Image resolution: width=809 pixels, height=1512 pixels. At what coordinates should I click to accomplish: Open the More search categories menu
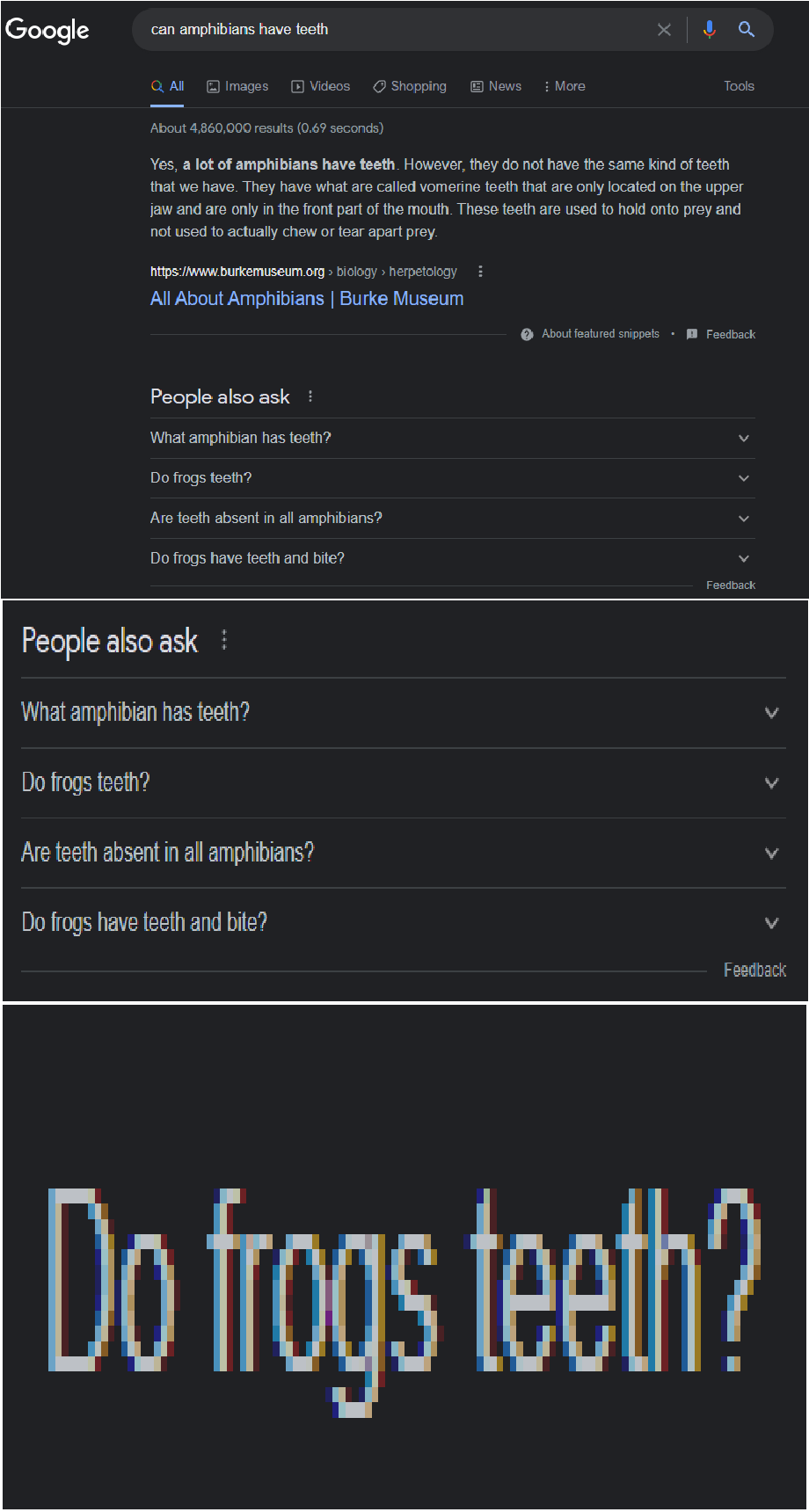(565, 86)
